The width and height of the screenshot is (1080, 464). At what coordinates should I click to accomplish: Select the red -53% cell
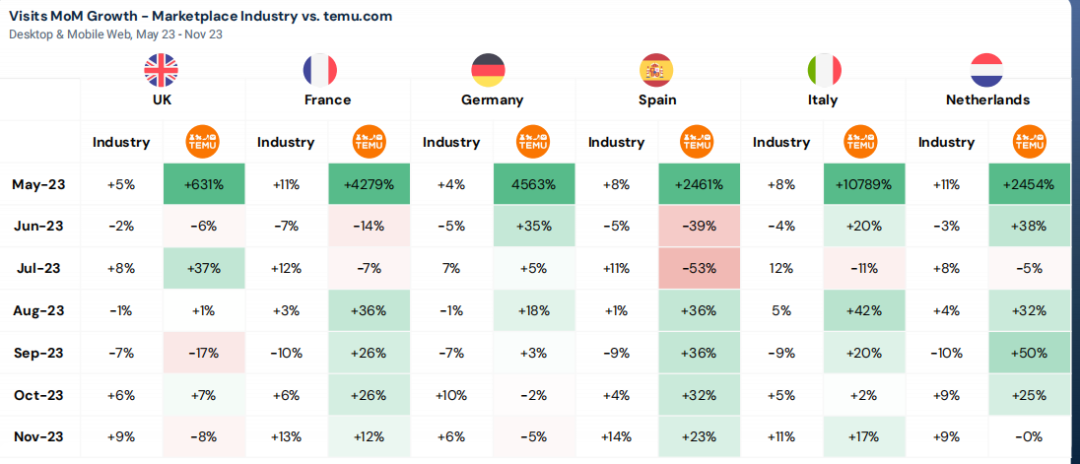[x=698, y=268]
